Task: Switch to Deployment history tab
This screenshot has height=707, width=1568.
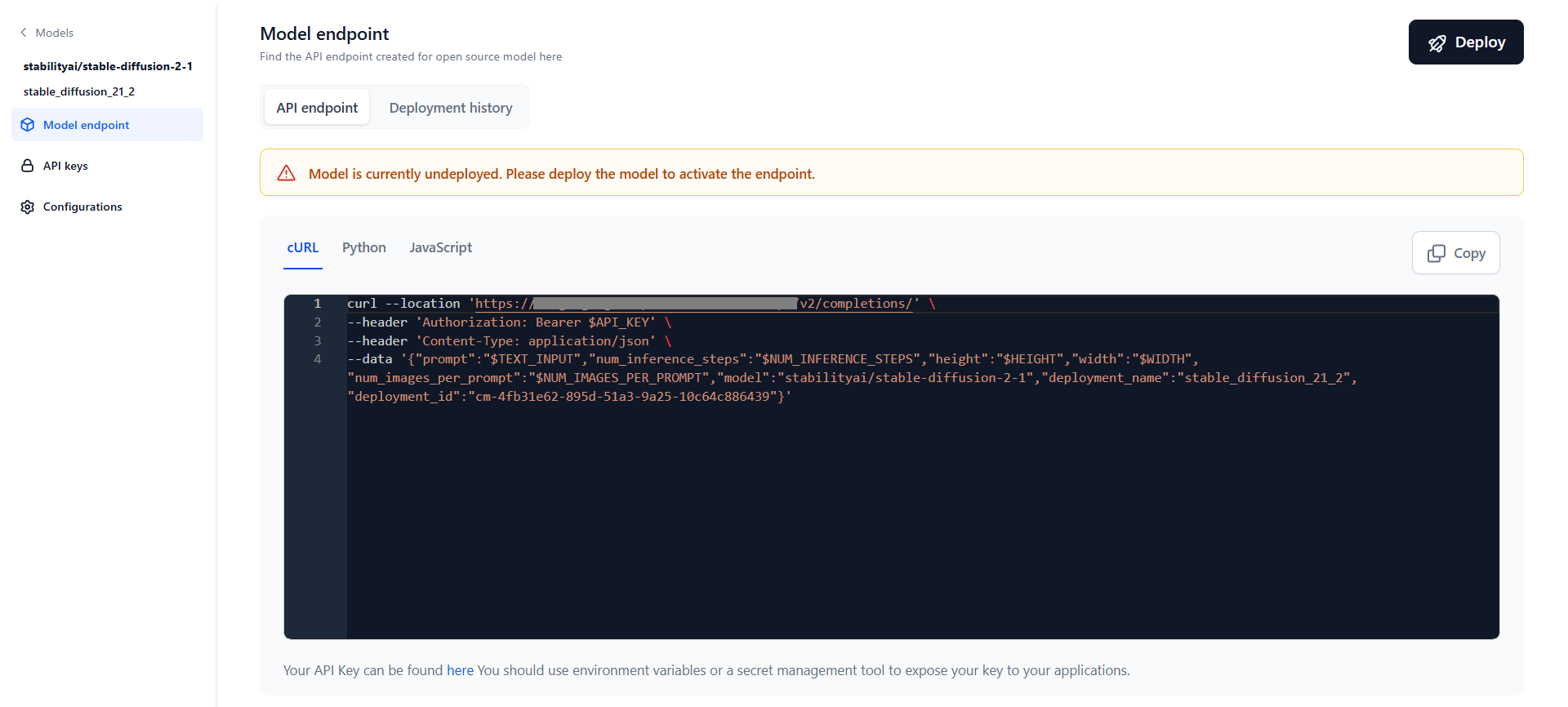Action: pyautogui.click(x=451, y=108)
